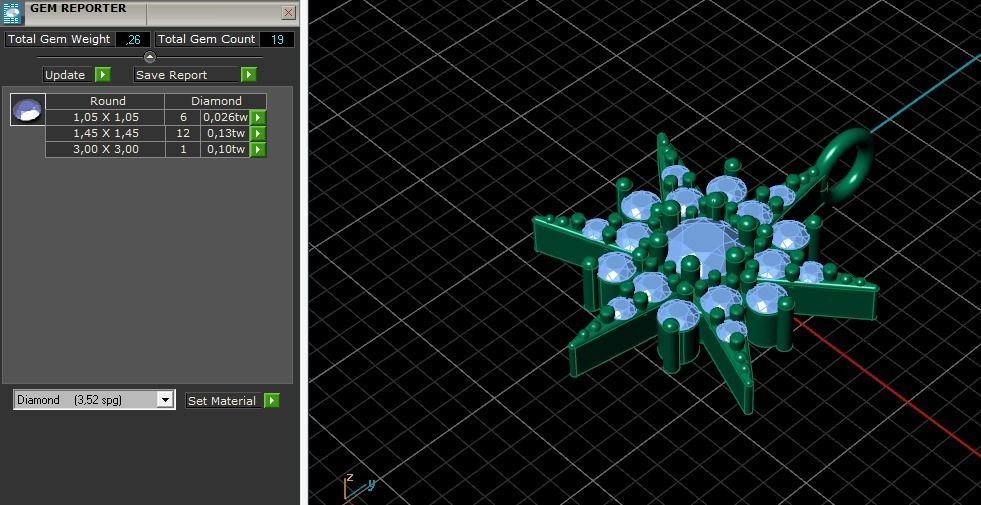Image resolution: width=981 pixels, height=505 pixels.
Task: Click the Update button label
Action: pyautogui.click(x=68, y=74)
